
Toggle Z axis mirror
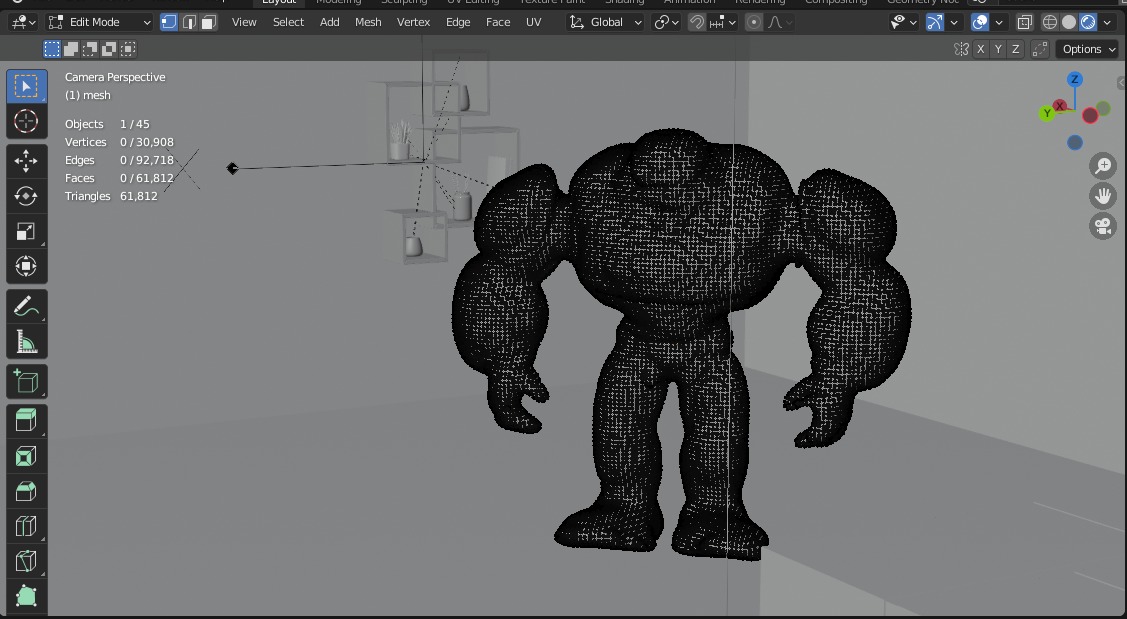click(x=1016, y=49)
